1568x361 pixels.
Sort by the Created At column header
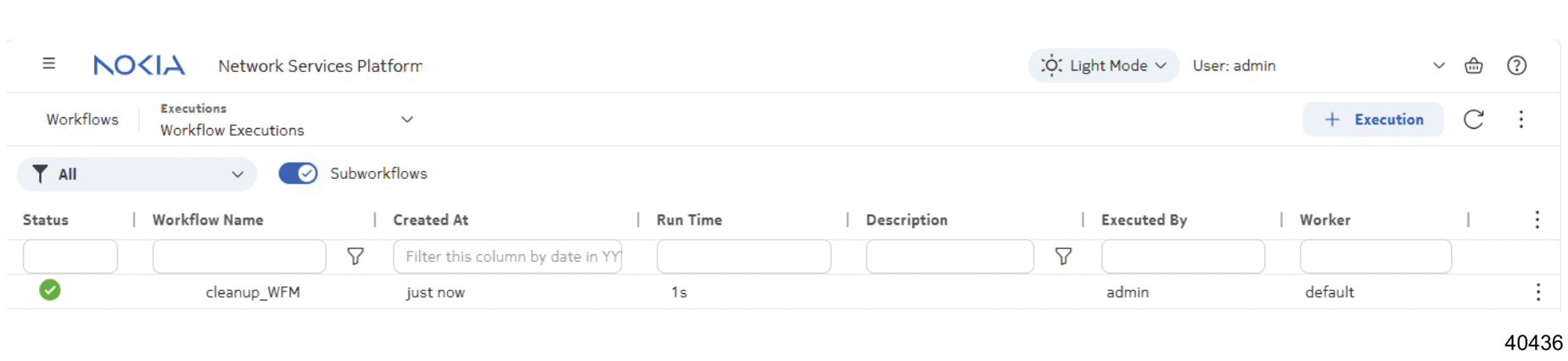click(x=431, y=220)
